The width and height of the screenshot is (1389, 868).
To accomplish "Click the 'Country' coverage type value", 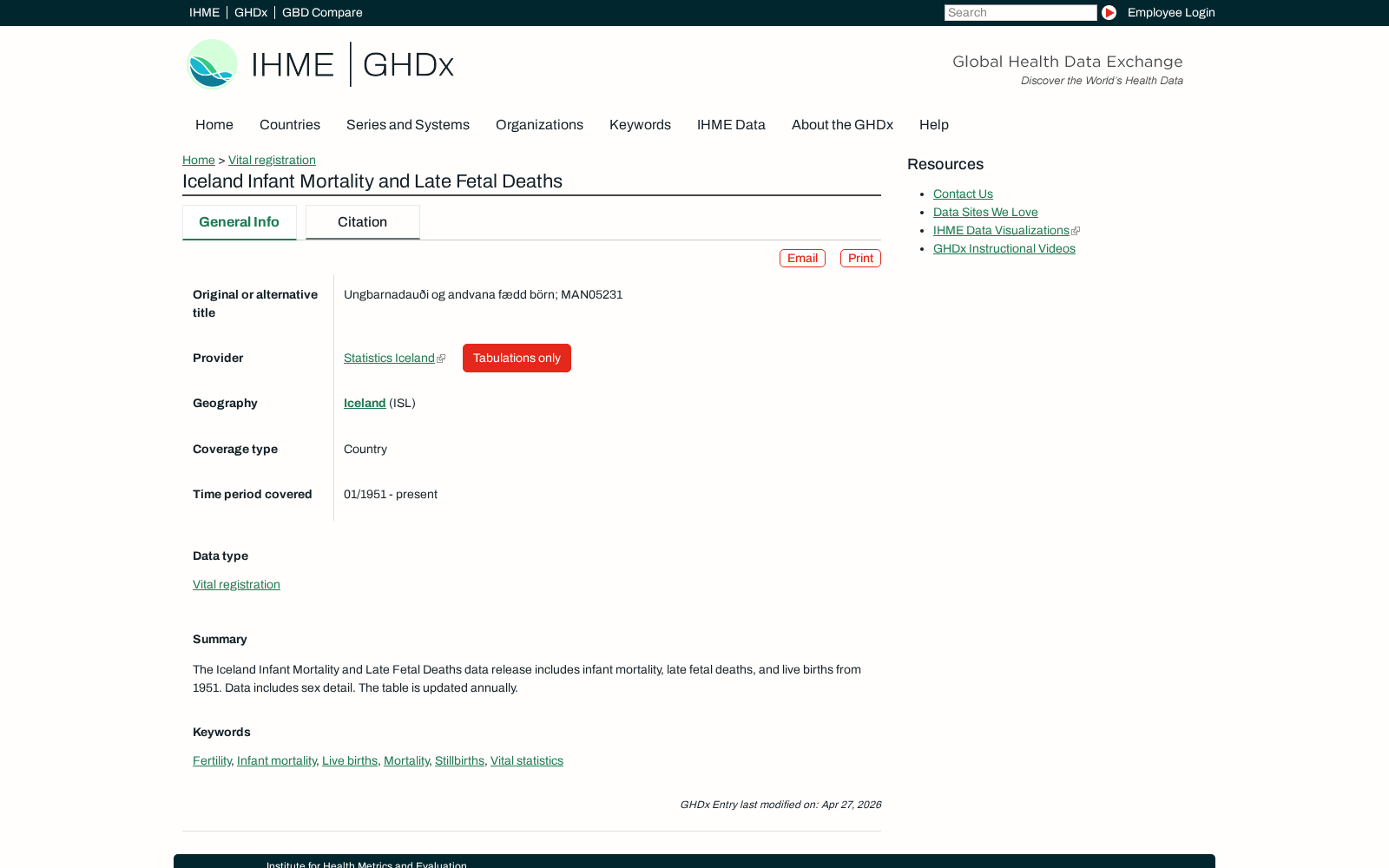I will (x=365, y=449).
